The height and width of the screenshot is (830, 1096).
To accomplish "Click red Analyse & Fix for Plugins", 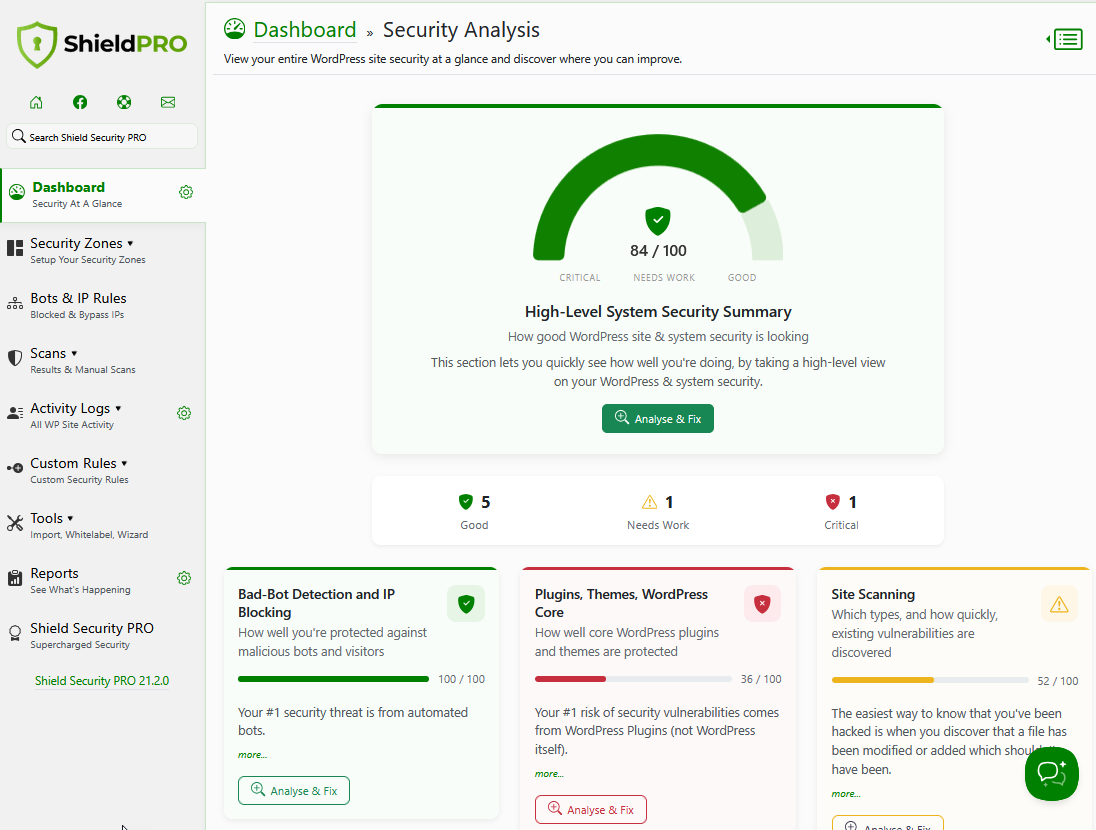I will point(591,809).
